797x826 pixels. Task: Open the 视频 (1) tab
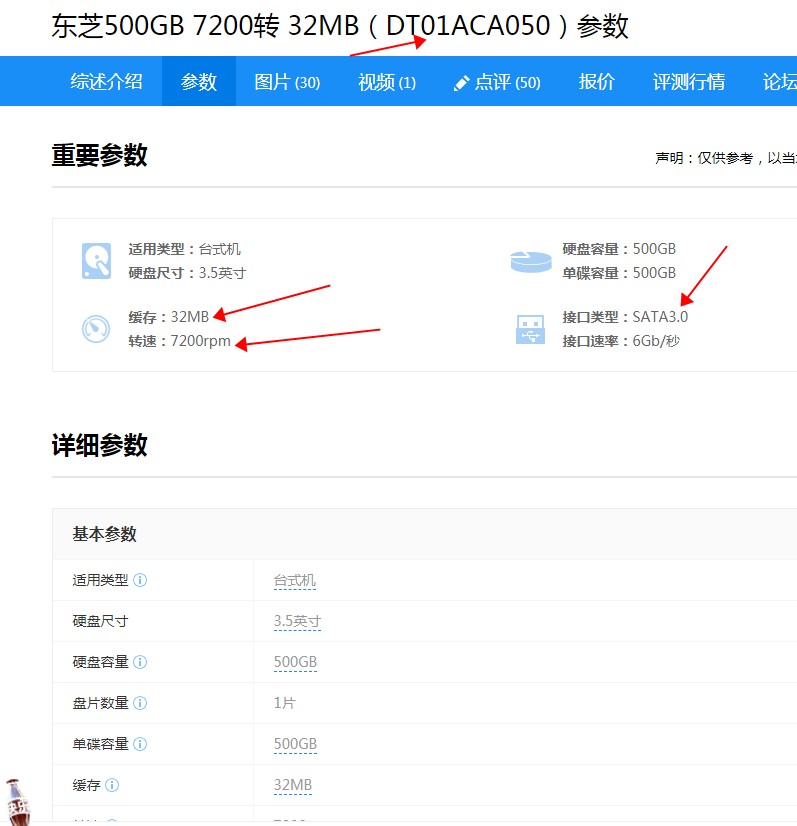click(387, 82)
